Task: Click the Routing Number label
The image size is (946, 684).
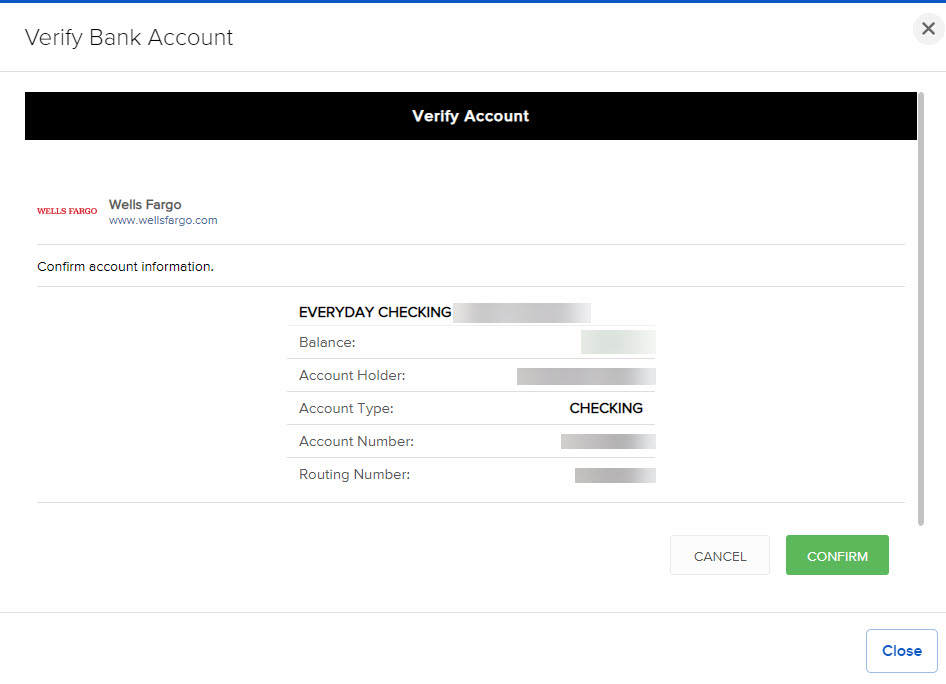Action: (x=354, y=474)
